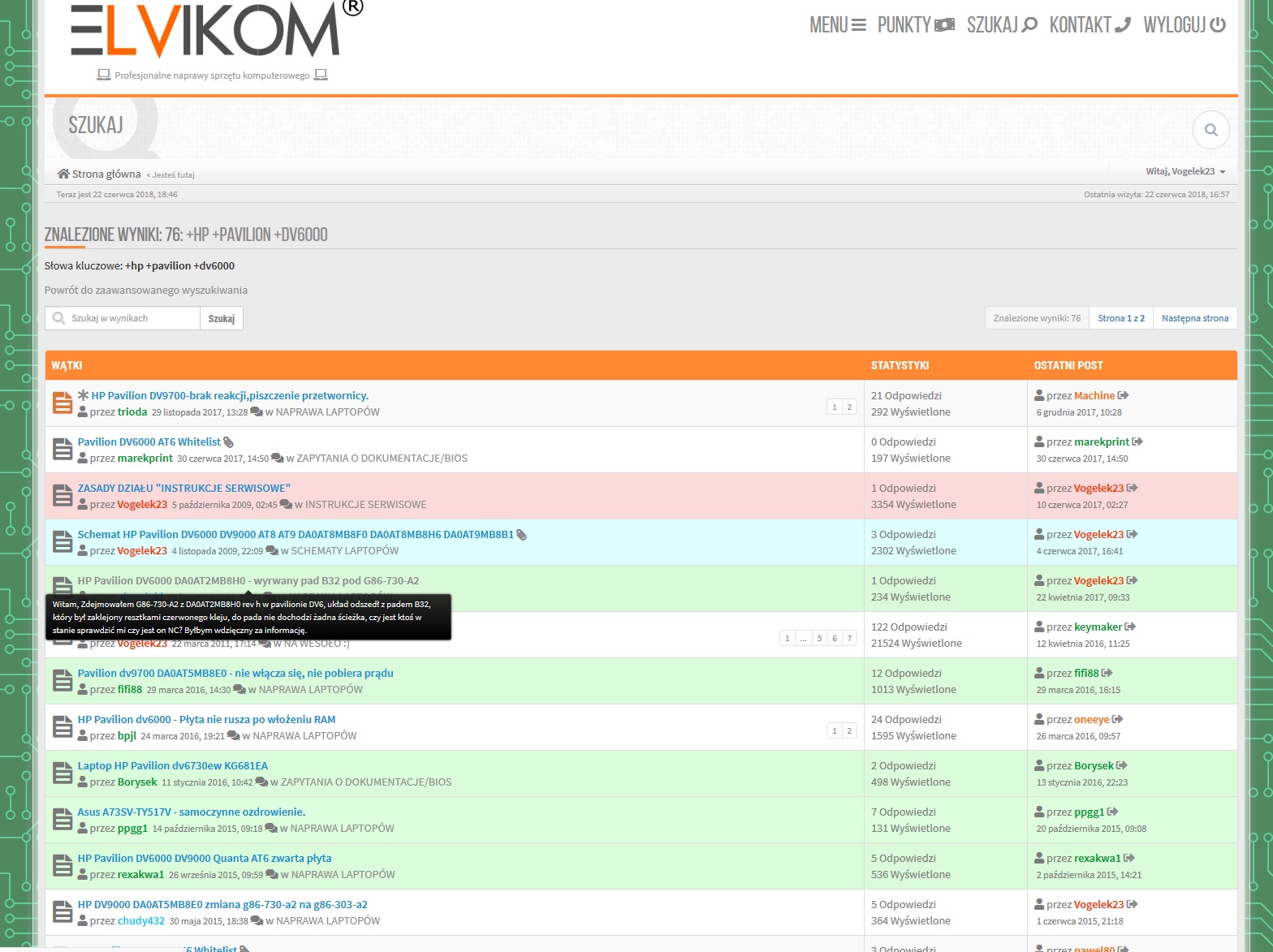
Task: Go to page 7 of NA WESOŁO thread
Action: (849, 638)
